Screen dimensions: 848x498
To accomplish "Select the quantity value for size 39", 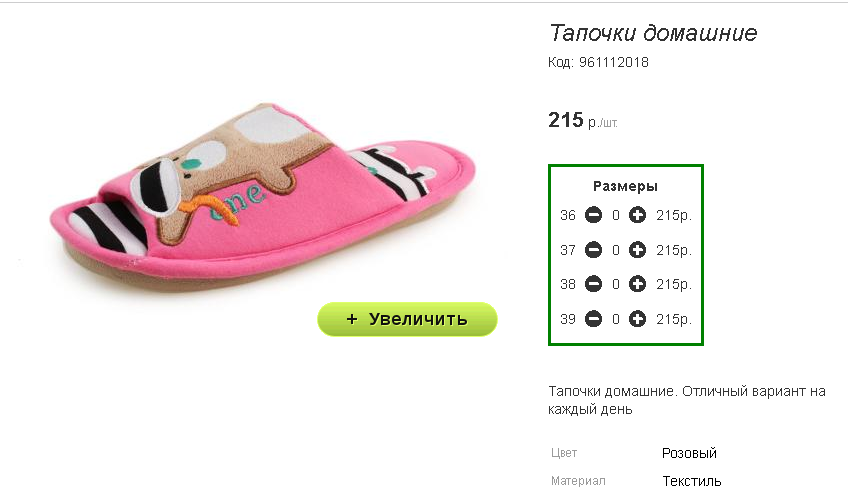I will click(615, 319).
